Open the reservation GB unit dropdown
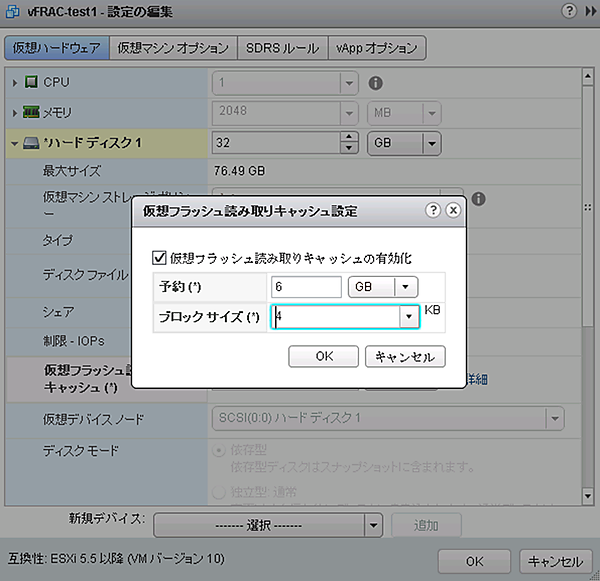Image resolution: width=600 pixels, height=581 pixels. pyautogui.click(x=407, y=287)
